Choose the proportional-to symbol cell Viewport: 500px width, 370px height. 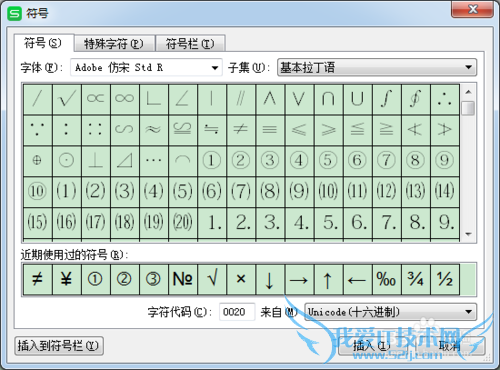pyautogui.click(x=96, y=99)
